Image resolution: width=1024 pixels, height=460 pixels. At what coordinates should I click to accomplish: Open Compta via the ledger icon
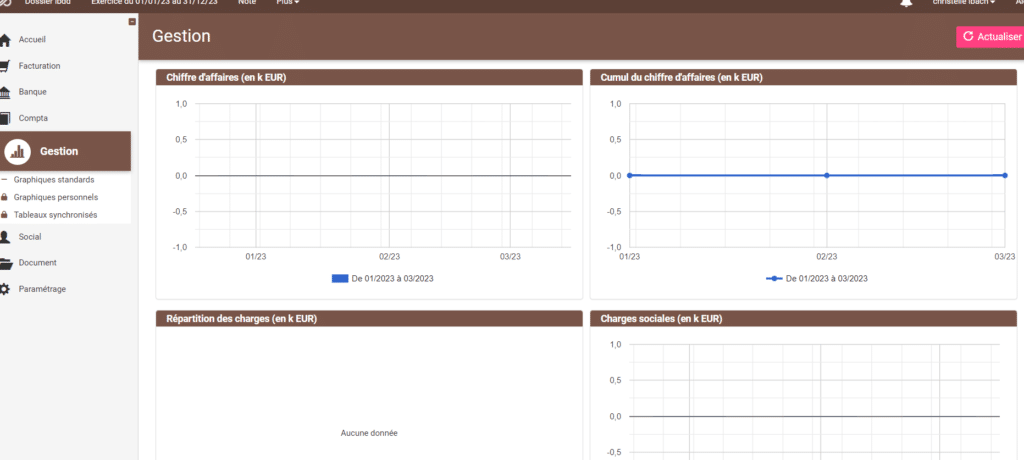click(x=5, y=118)
